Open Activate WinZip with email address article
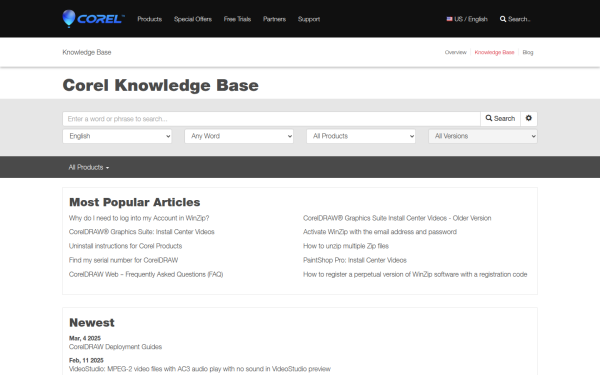 [x=380, y=232]
